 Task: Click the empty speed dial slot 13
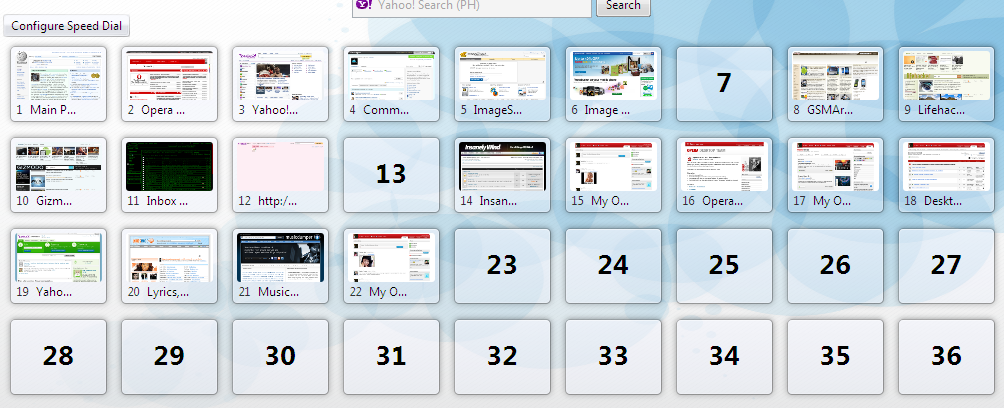[391, 175]
